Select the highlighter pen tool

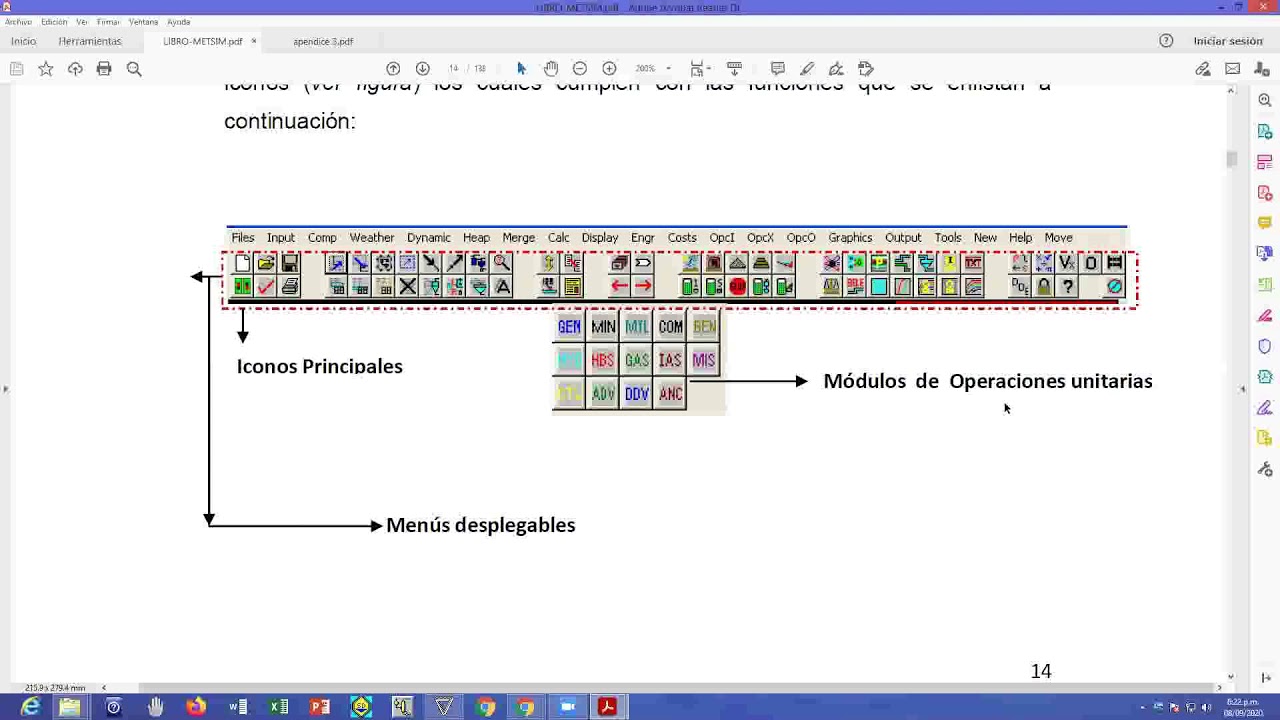807,68
